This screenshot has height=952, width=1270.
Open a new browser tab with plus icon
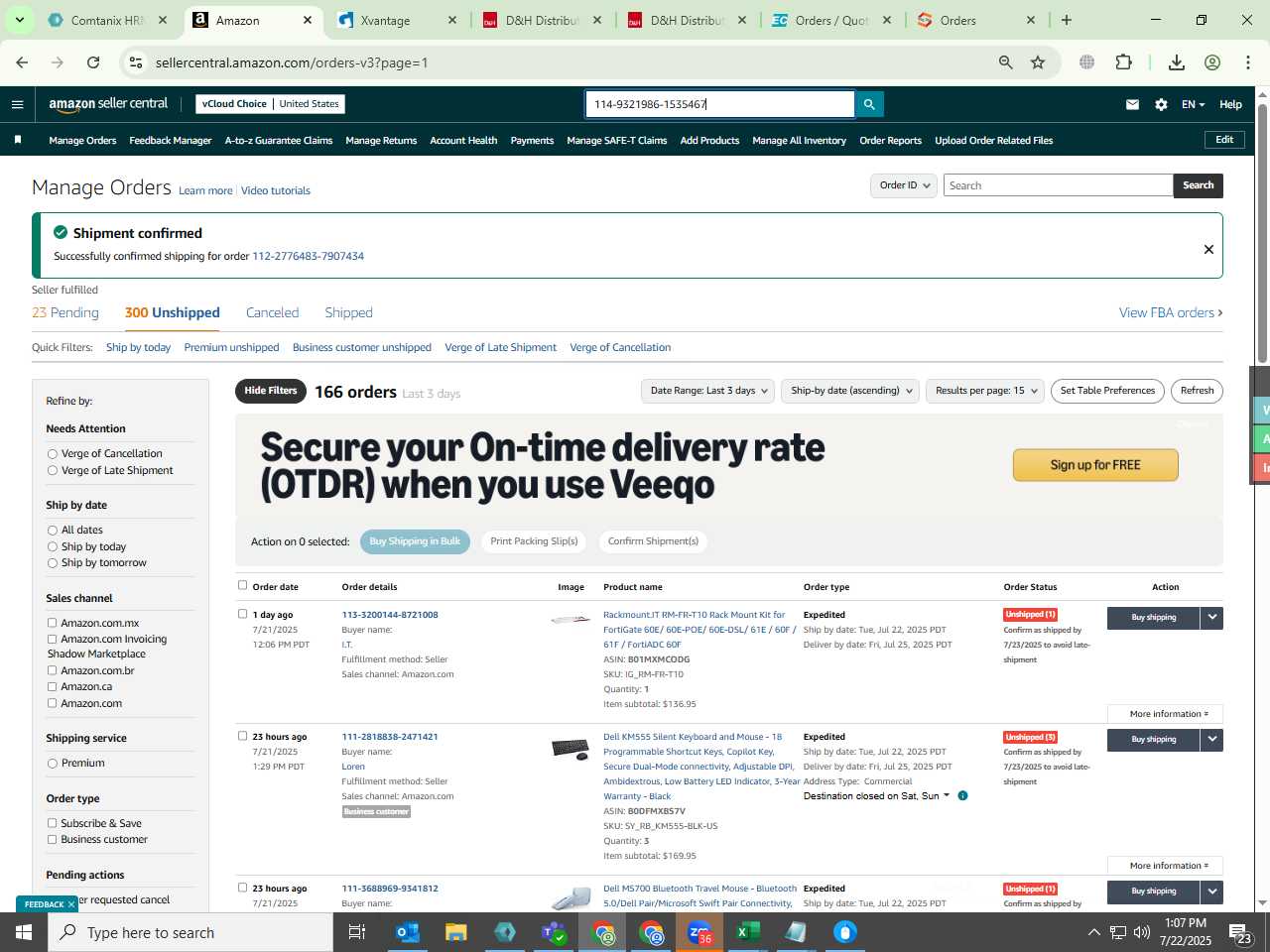(x=1067, y=20)
